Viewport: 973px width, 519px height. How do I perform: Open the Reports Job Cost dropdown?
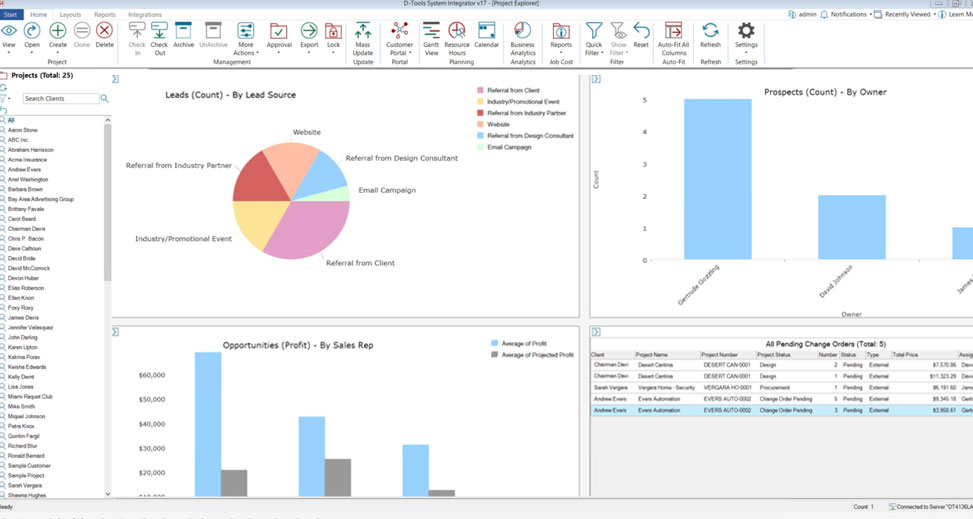[x=561, y=38]
